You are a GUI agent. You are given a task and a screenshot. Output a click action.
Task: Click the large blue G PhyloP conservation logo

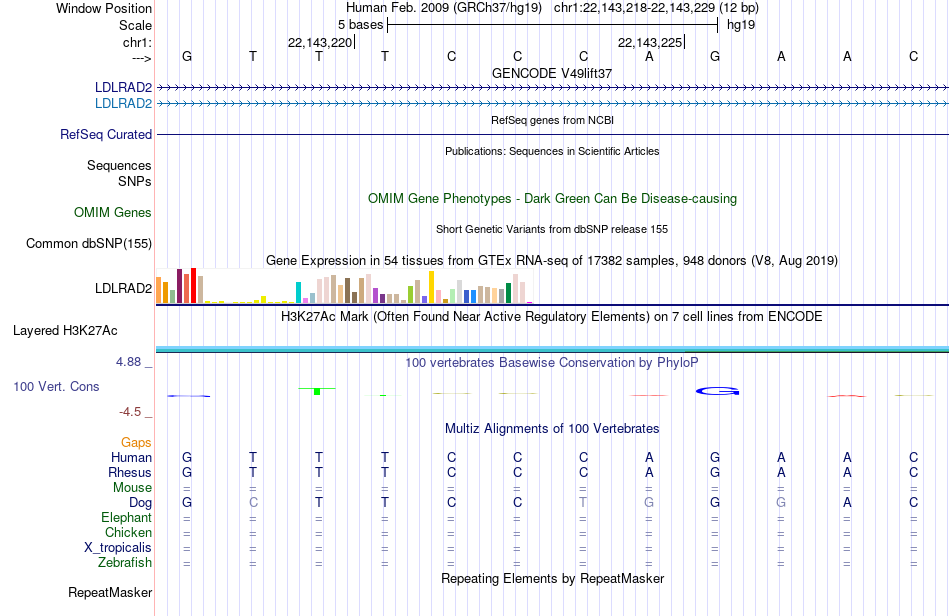pyautogui.click(x=717, y=391)
